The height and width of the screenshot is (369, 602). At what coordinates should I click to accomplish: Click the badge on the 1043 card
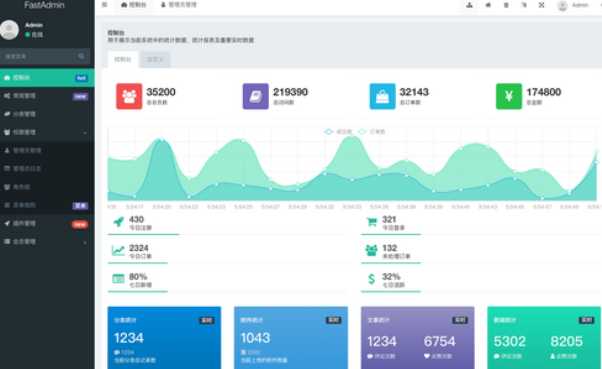333,320
